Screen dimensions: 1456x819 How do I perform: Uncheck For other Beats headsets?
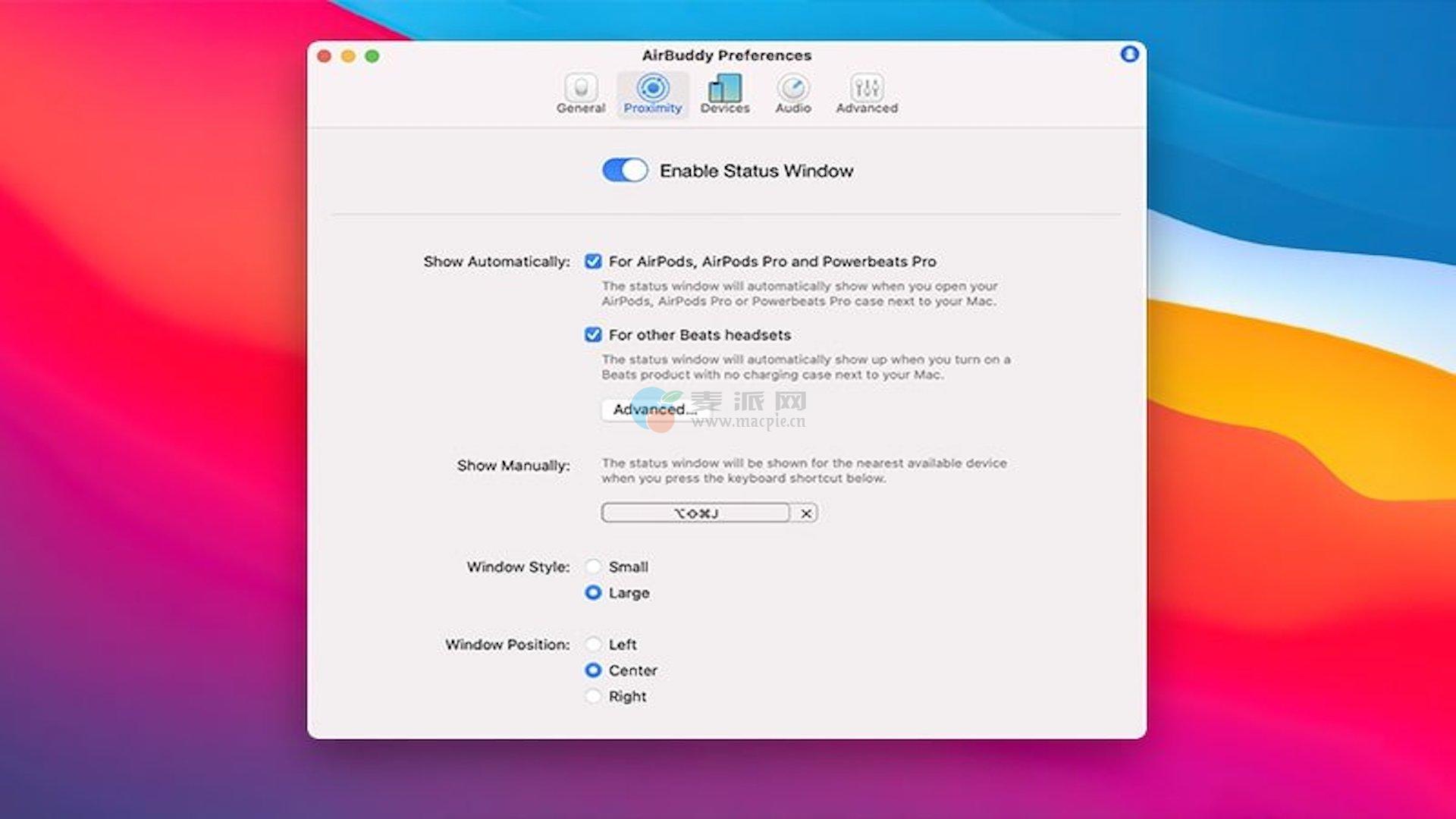(x=593, y=334)
